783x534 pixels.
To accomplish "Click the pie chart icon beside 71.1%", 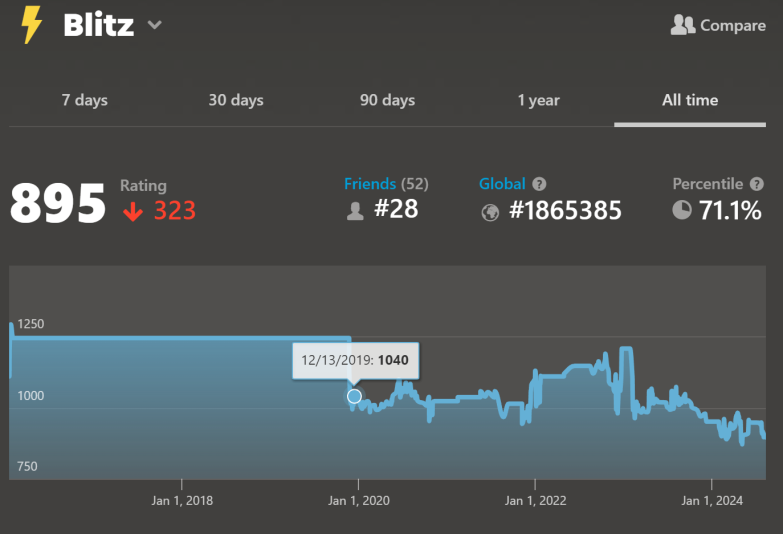I will pos(682,210).
